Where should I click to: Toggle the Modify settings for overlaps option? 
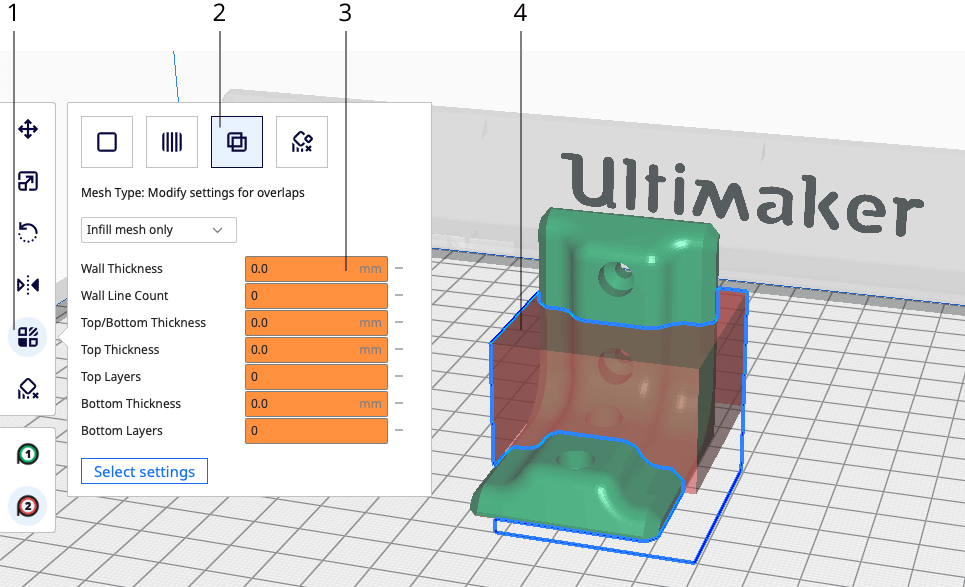[x=236, y=141]
